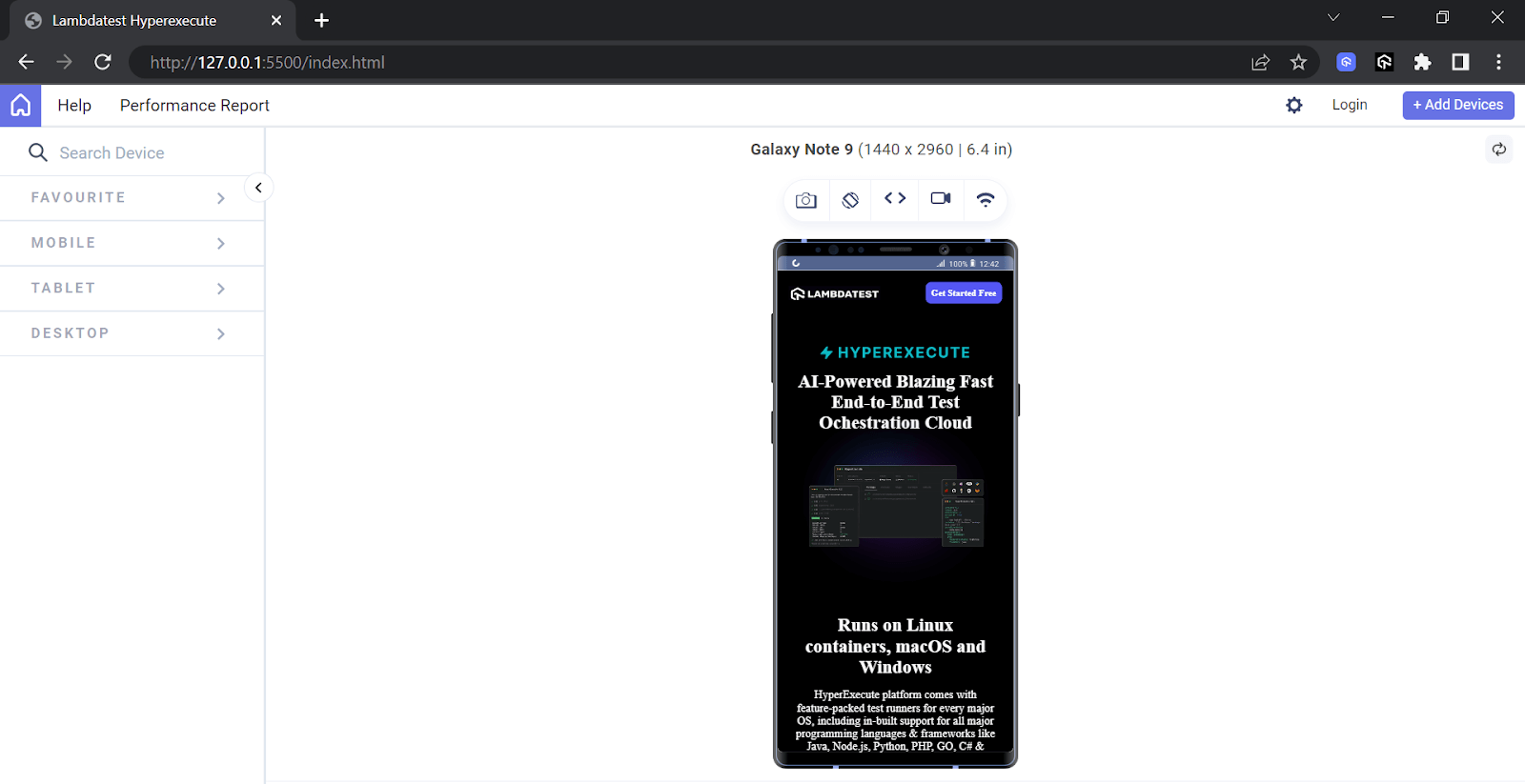Rotate the device with the rotate icon

pyautogui.click(x=850, y=199)
